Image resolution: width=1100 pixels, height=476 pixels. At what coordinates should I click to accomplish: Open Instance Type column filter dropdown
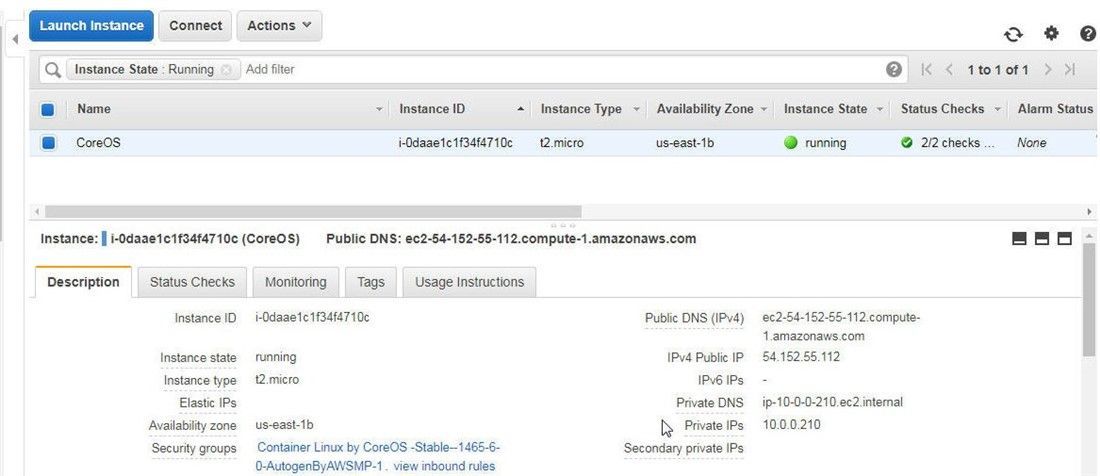(x=636, y=109)
